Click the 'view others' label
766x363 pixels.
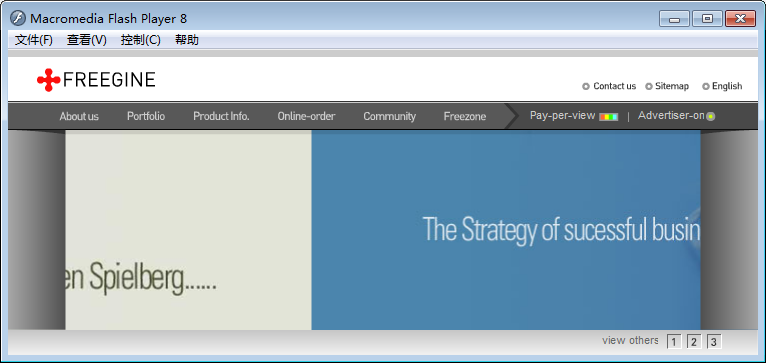tap(630, 341)
